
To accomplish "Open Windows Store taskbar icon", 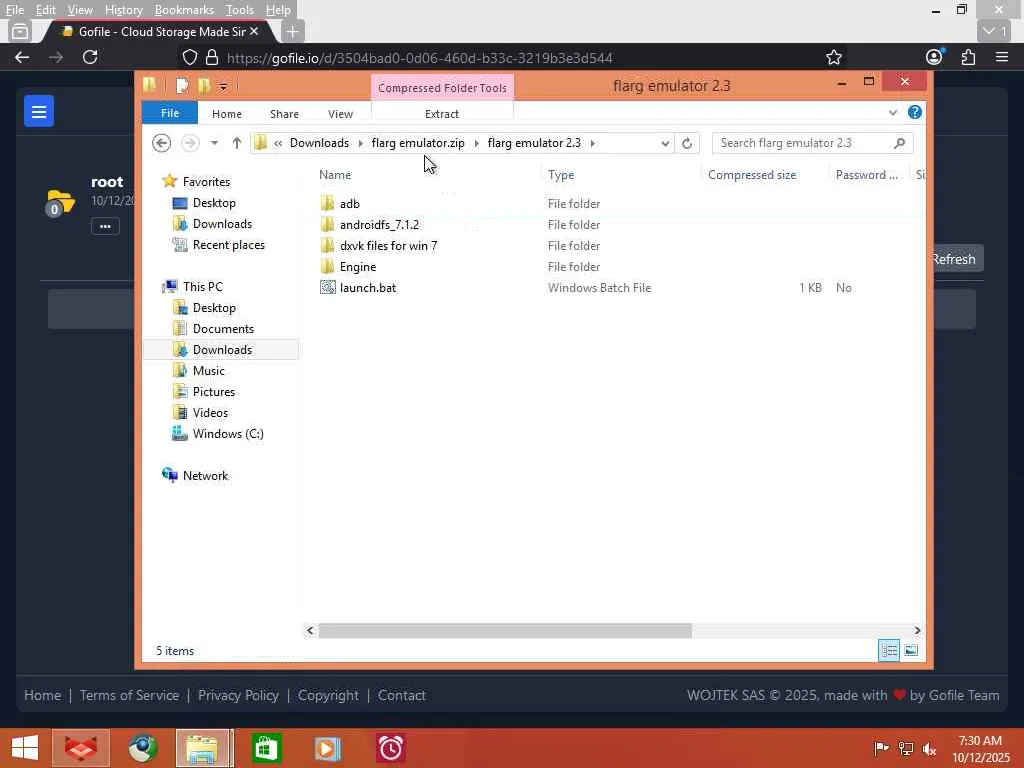I will click(x=266, y=748).
